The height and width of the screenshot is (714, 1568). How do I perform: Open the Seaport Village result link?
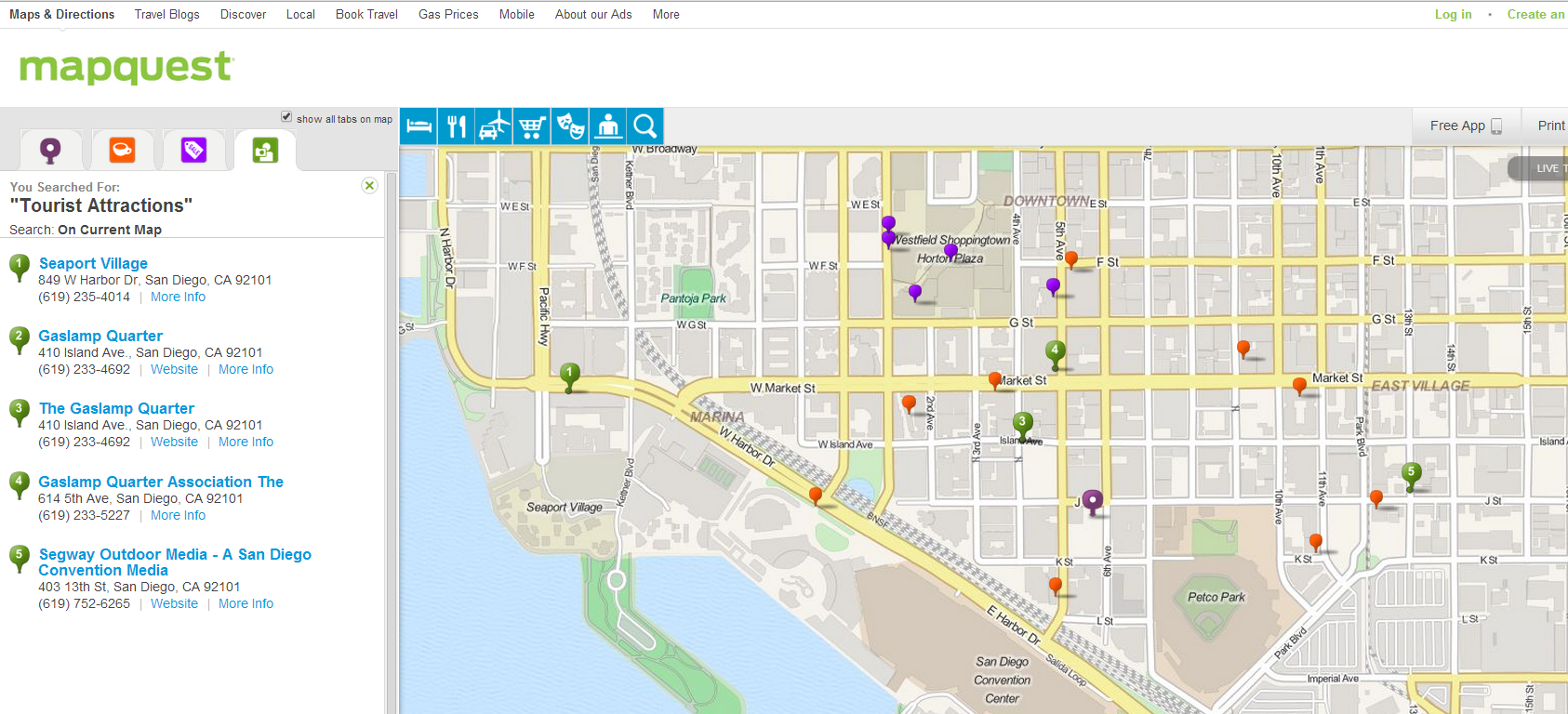[x=93, y=263]
